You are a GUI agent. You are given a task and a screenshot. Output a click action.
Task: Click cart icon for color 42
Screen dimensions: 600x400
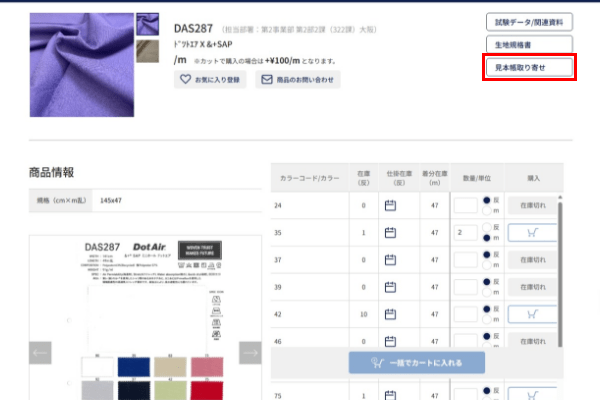532,315
